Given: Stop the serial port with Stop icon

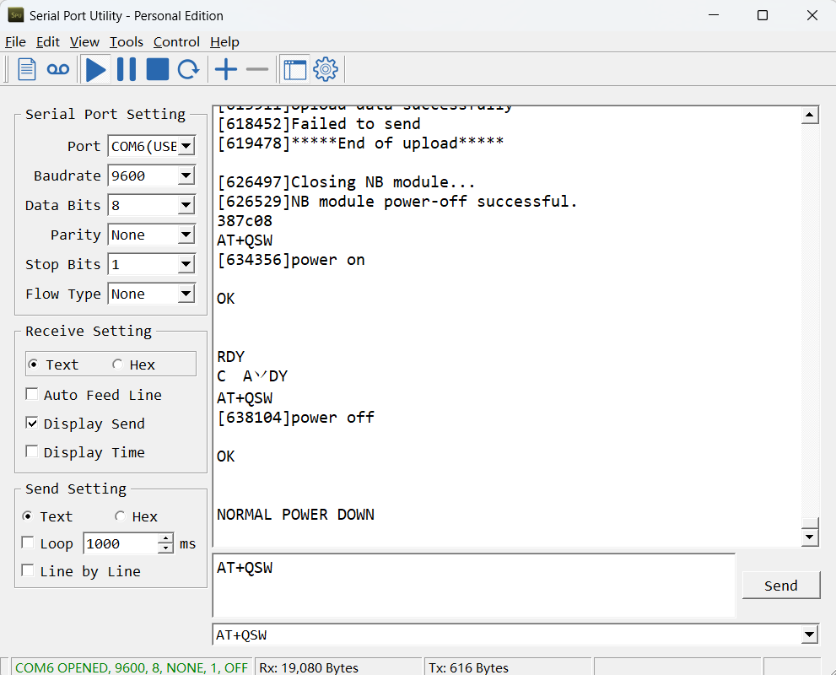Looking at the screenshot, I should pyautogui.click(x=157, y=69).
